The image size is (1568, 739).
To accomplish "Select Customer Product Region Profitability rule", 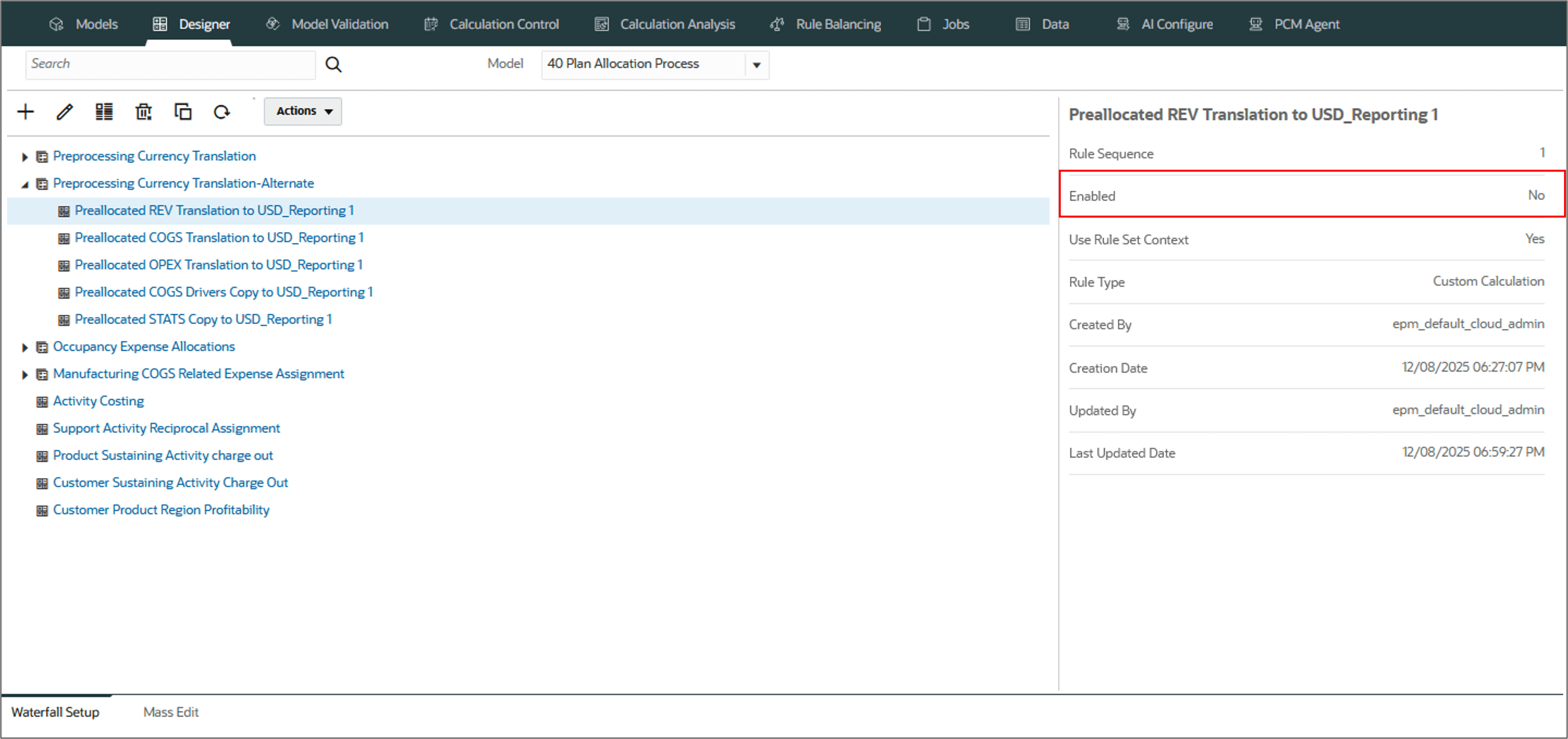I will point(161,510).
